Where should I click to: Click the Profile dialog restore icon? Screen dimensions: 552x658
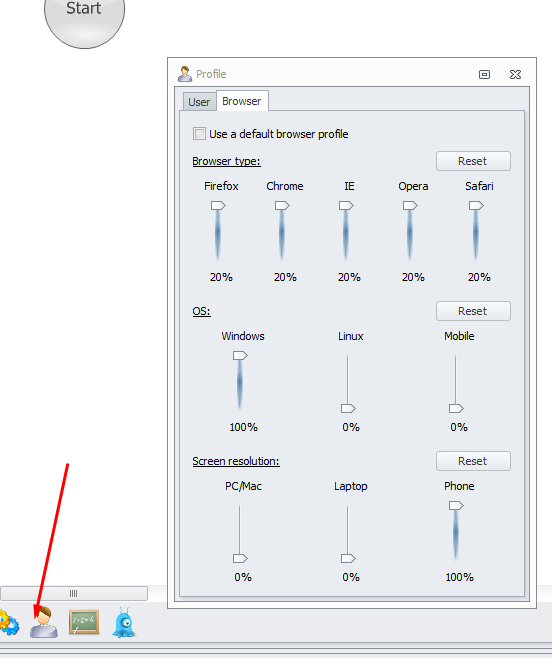click(484, 74)
